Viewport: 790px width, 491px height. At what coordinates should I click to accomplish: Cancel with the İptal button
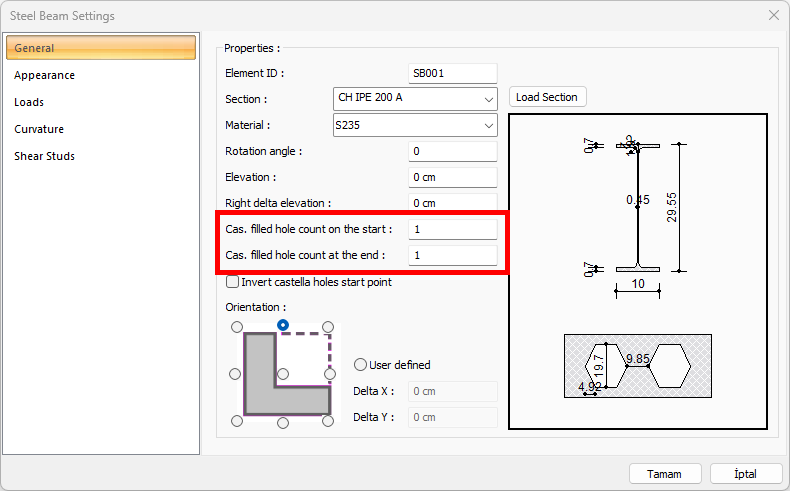point(745,474)
